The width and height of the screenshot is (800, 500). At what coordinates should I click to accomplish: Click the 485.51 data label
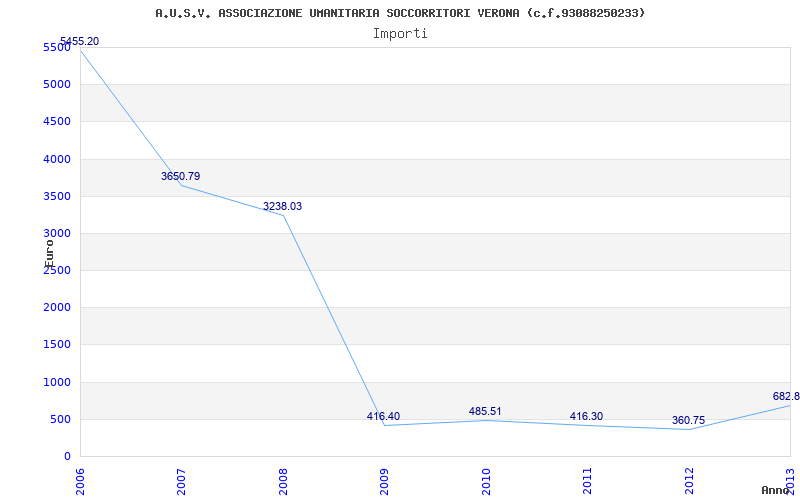click(485, 411)
